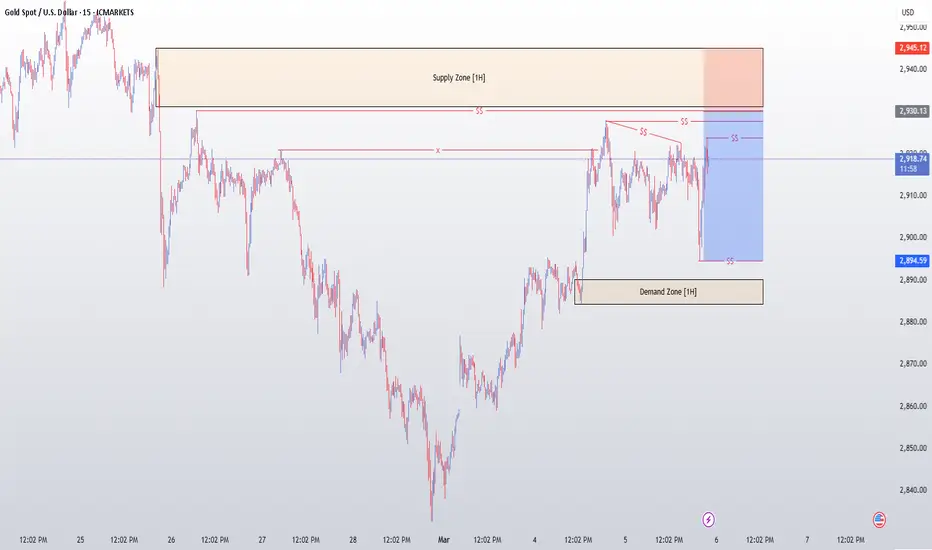
Task: Click the 6 date label on time axis
Action: click(x=716, y=540)
